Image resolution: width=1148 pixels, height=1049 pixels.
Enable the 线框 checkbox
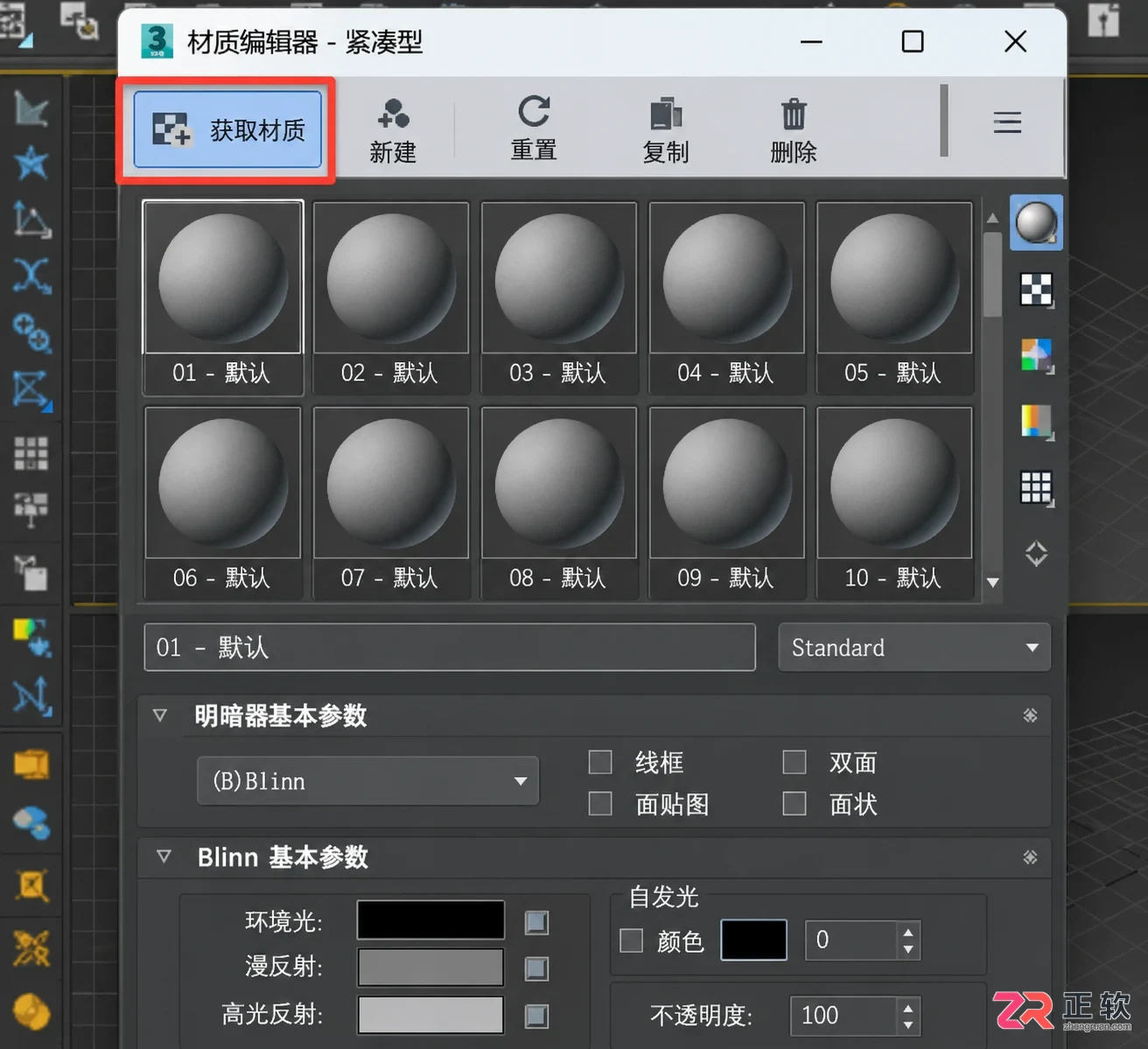coord(600,762)
